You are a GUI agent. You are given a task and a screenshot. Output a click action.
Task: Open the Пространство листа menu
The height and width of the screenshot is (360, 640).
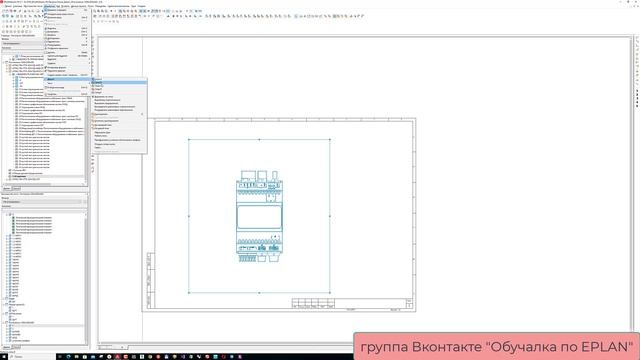point(33,6)
